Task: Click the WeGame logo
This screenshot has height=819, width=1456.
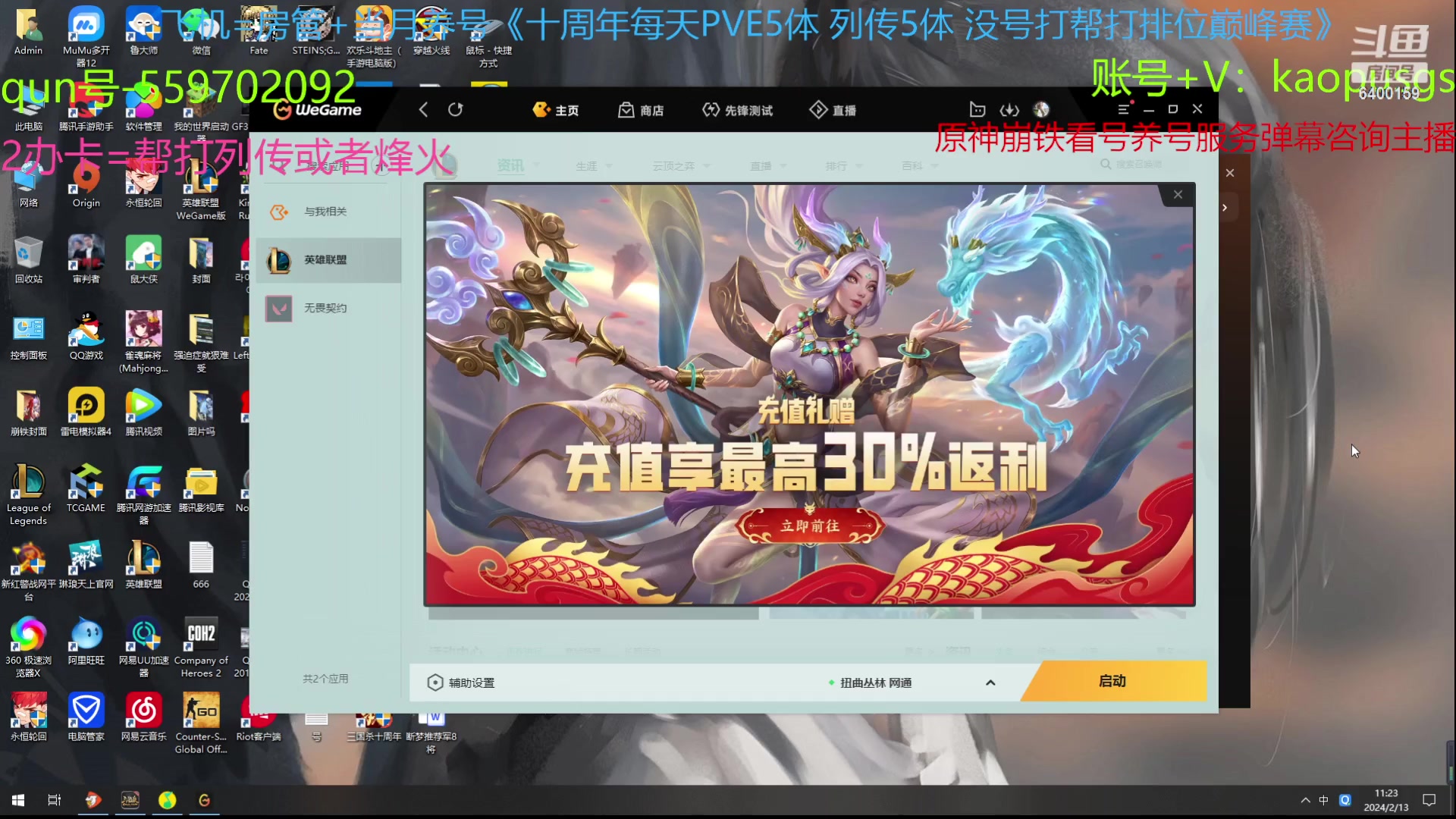Action: click(x=318, y=110)
